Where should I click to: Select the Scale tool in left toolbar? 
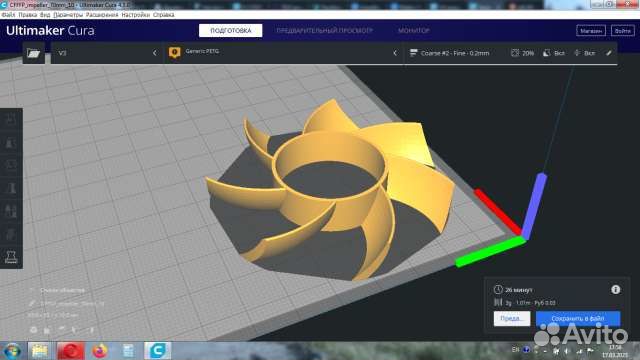[x=11, y=142]
